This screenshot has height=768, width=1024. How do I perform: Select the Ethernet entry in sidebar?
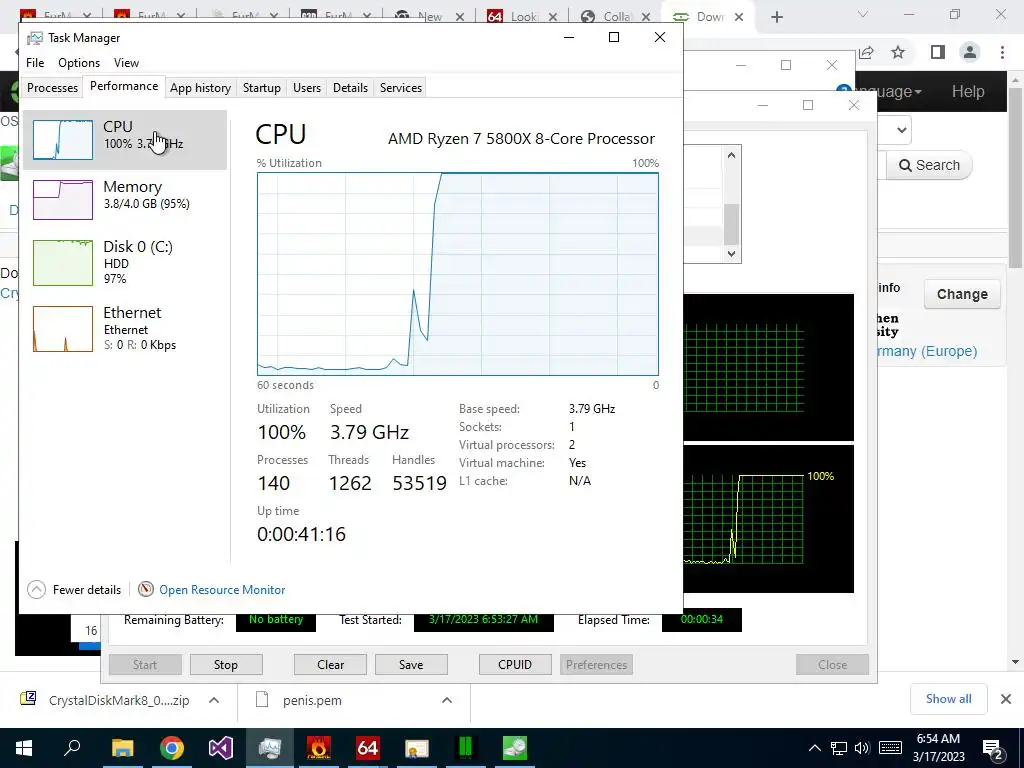[x=125, y=328]
